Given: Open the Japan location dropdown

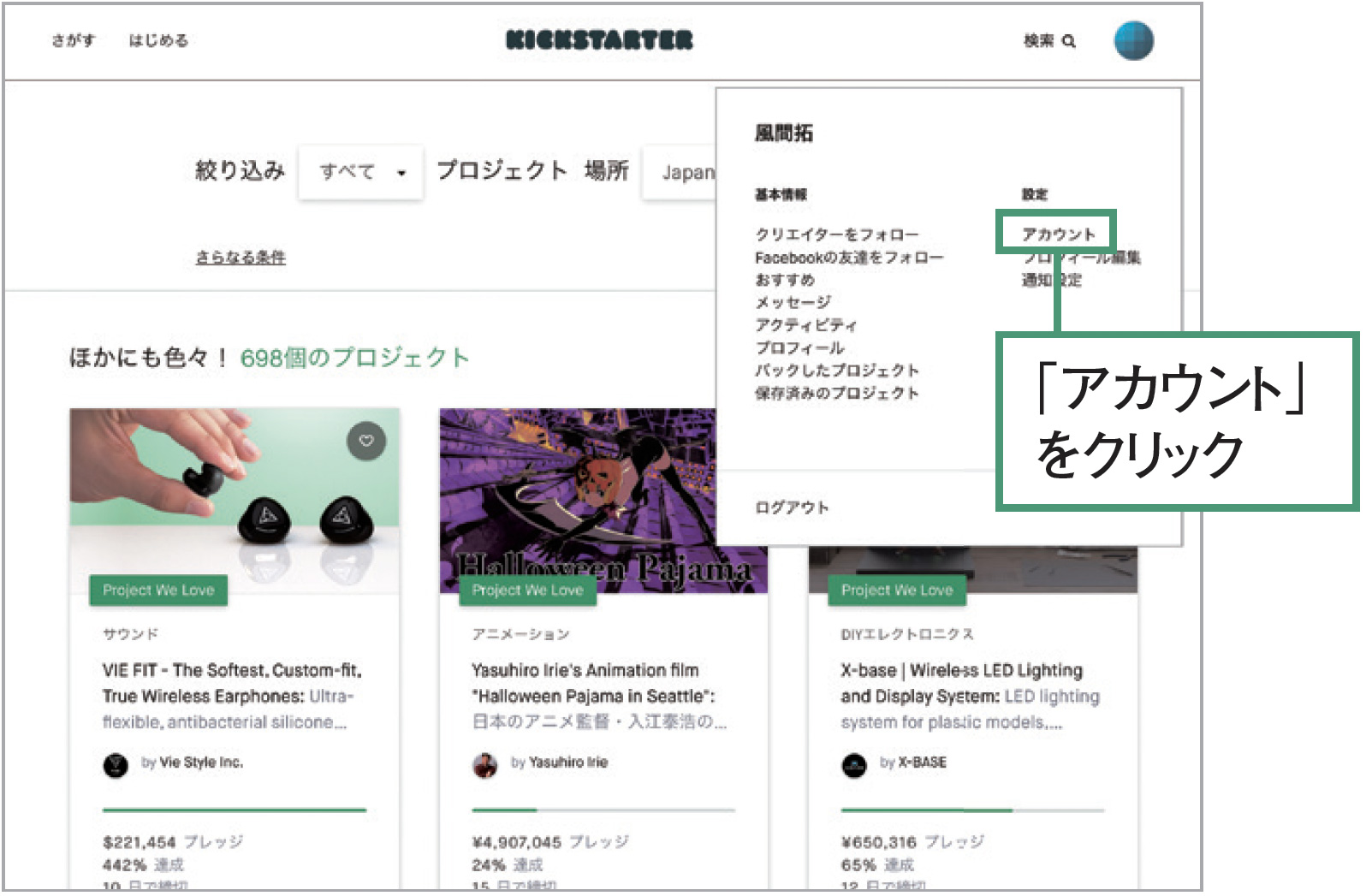Looking at the screenshot, I should (x=680, y=172).
